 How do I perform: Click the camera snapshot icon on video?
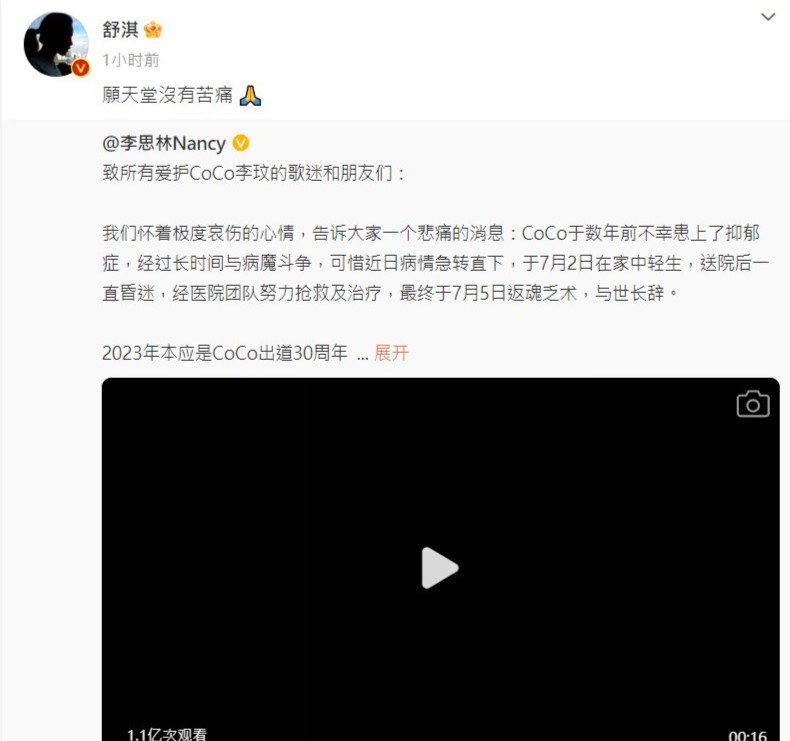click(x=753, y=404)
